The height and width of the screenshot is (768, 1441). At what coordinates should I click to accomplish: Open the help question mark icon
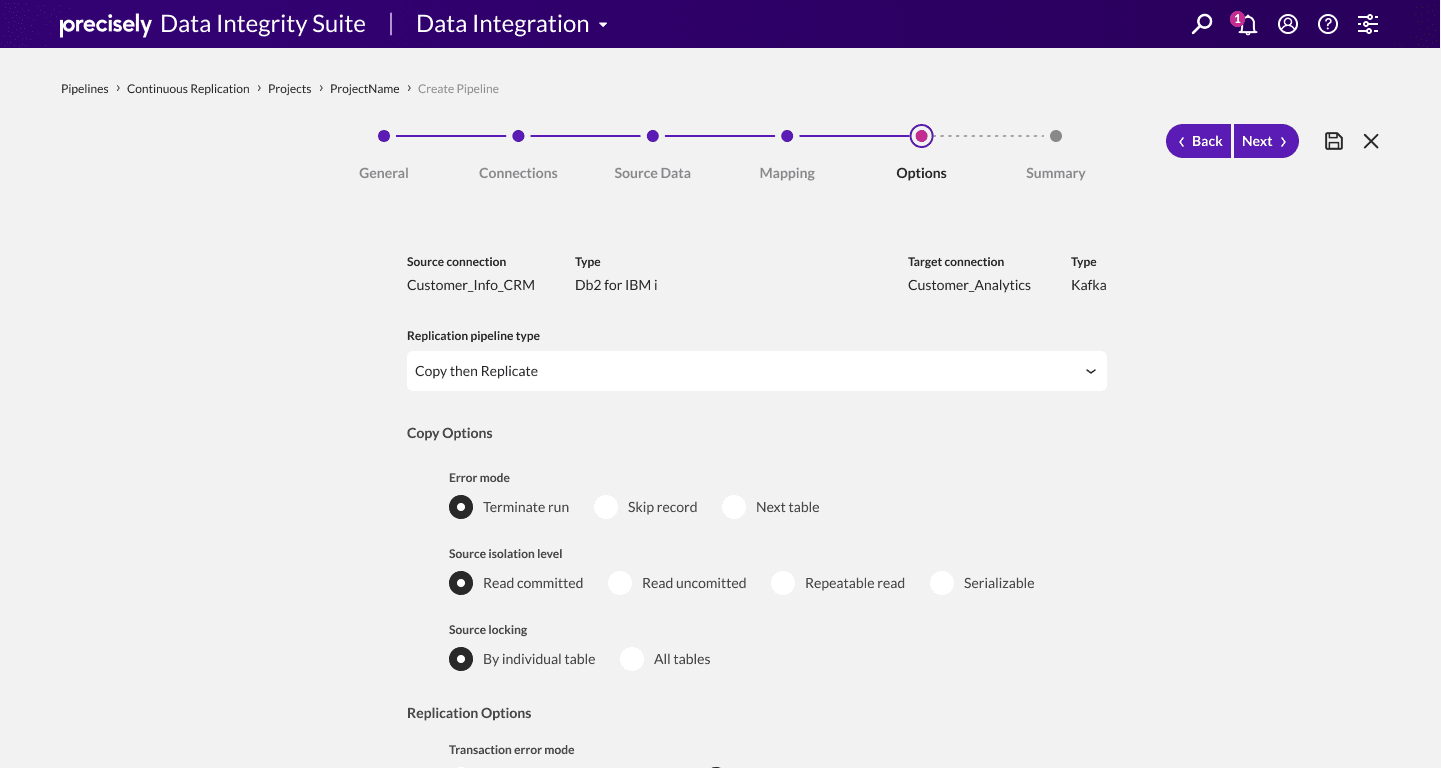tap(1328, 24)
